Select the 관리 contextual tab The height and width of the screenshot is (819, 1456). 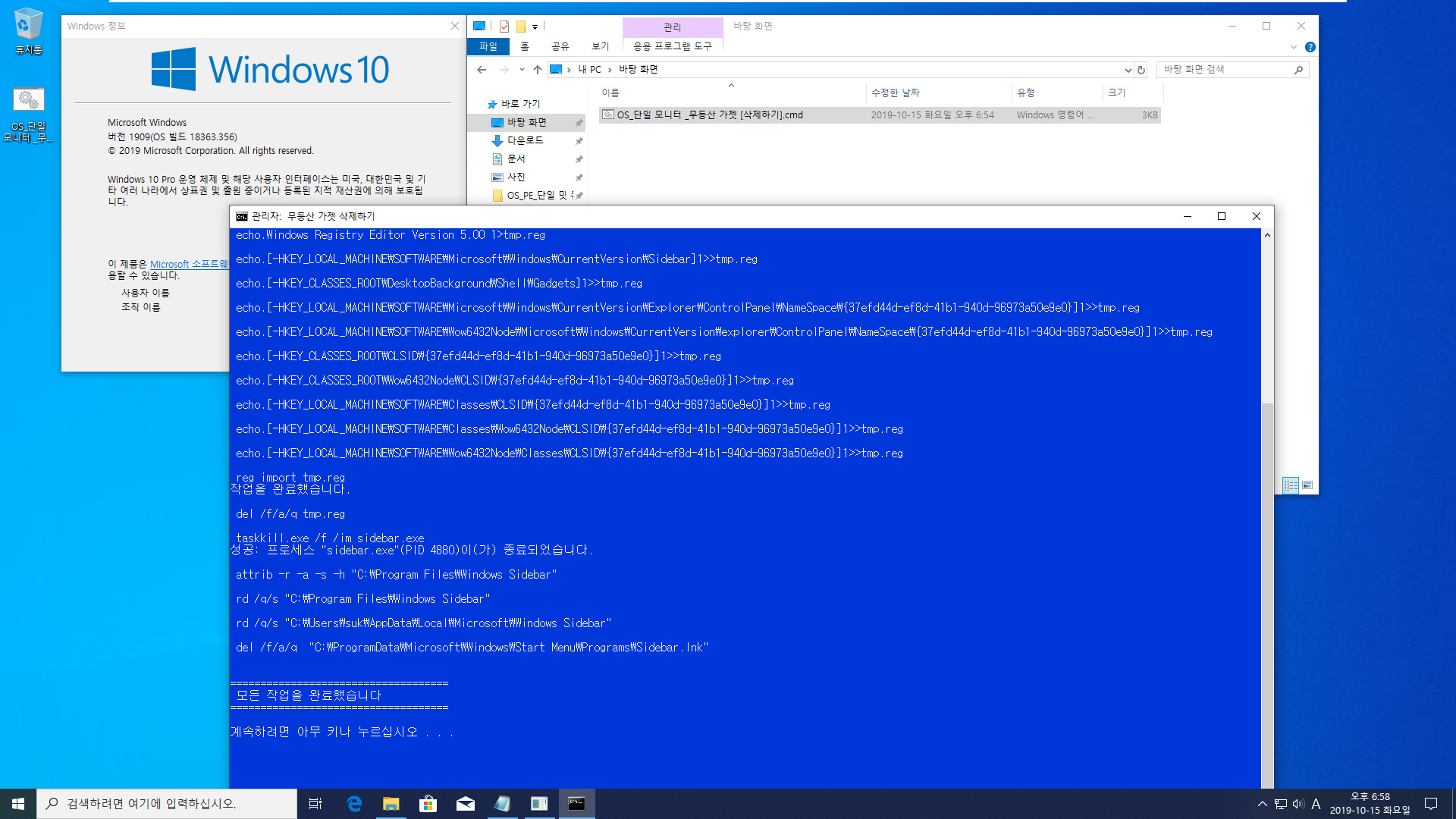click(673, 27)
